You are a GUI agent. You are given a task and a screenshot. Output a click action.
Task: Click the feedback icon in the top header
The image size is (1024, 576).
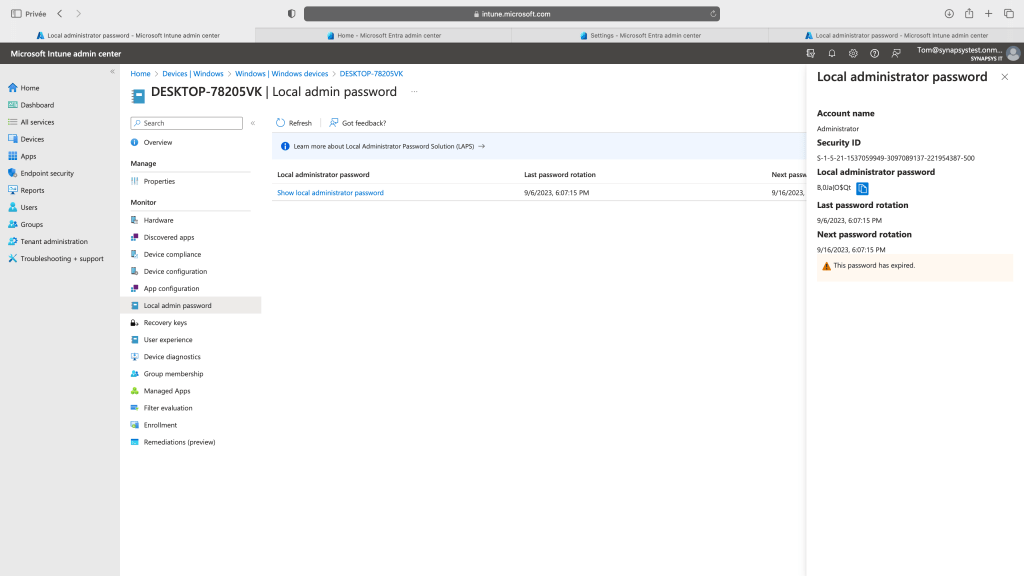coord(896,53)
